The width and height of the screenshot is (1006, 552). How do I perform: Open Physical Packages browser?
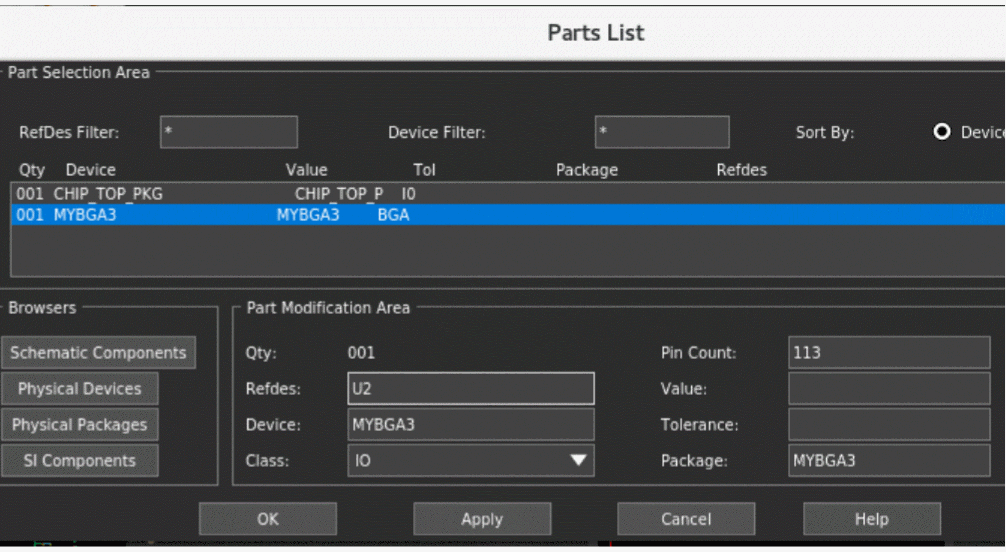tap(80, 425)
